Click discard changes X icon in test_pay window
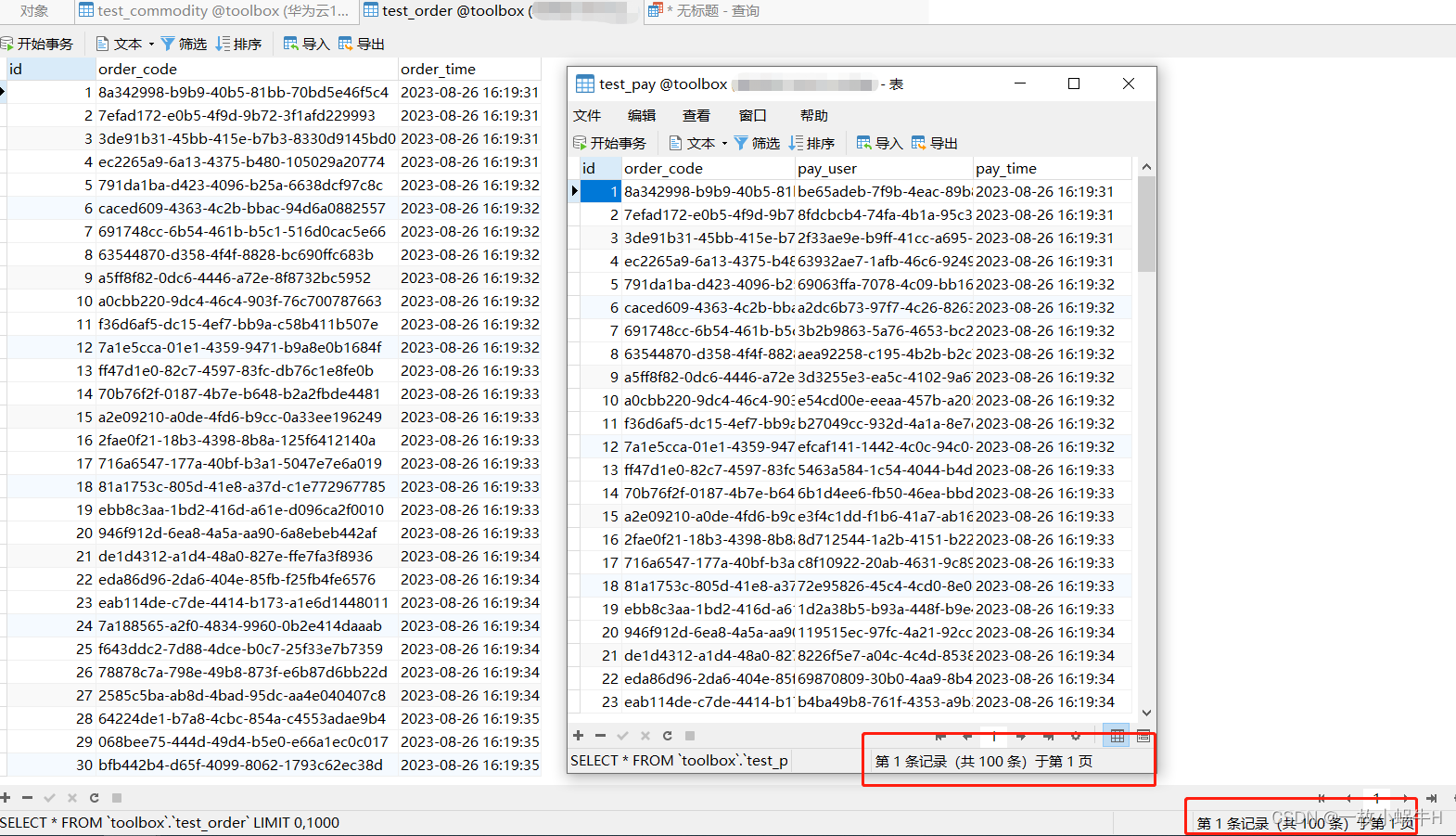Viewport: 1456px width, 836px height. tap(645, 736)
